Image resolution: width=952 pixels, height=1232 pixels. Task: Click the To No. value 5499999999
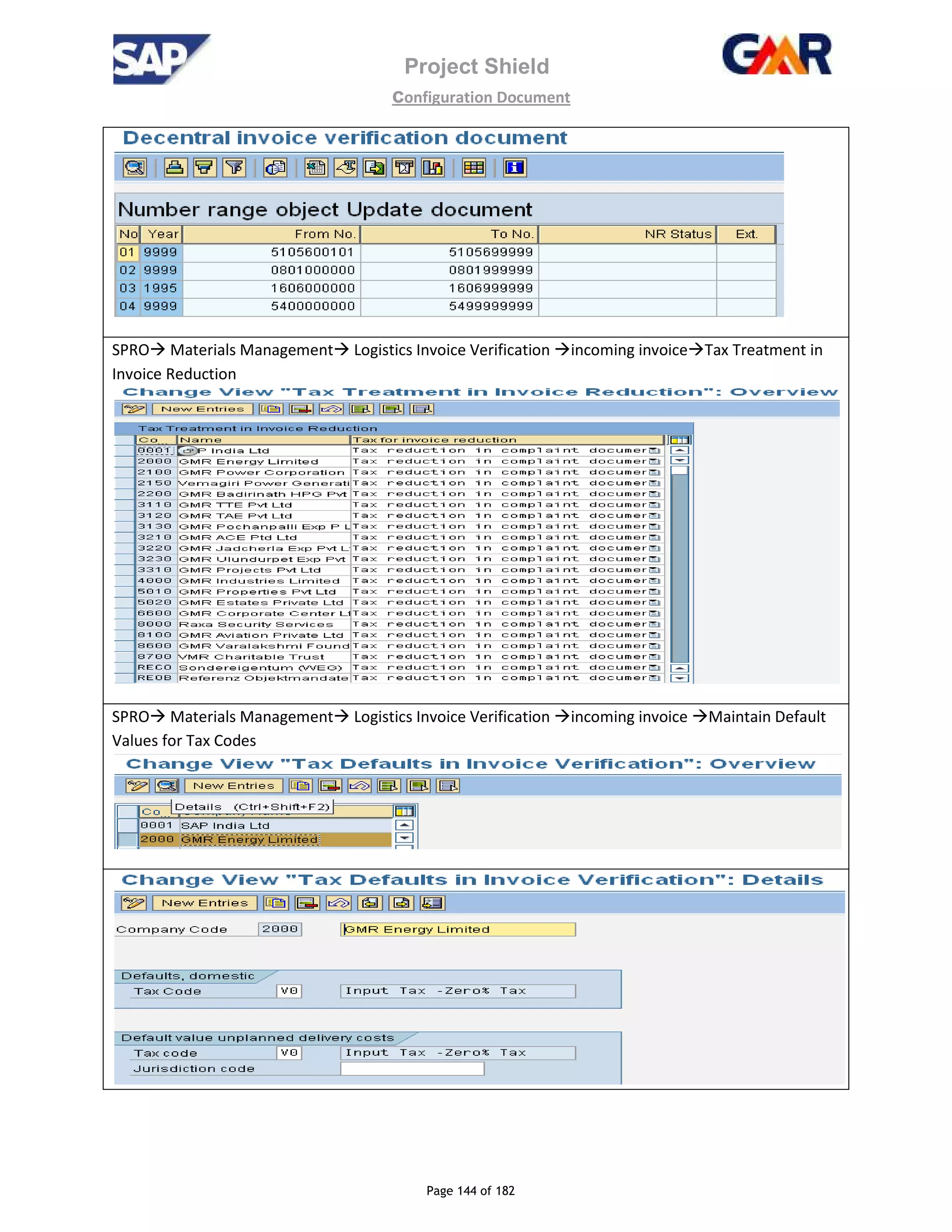(x=491, y=306)
